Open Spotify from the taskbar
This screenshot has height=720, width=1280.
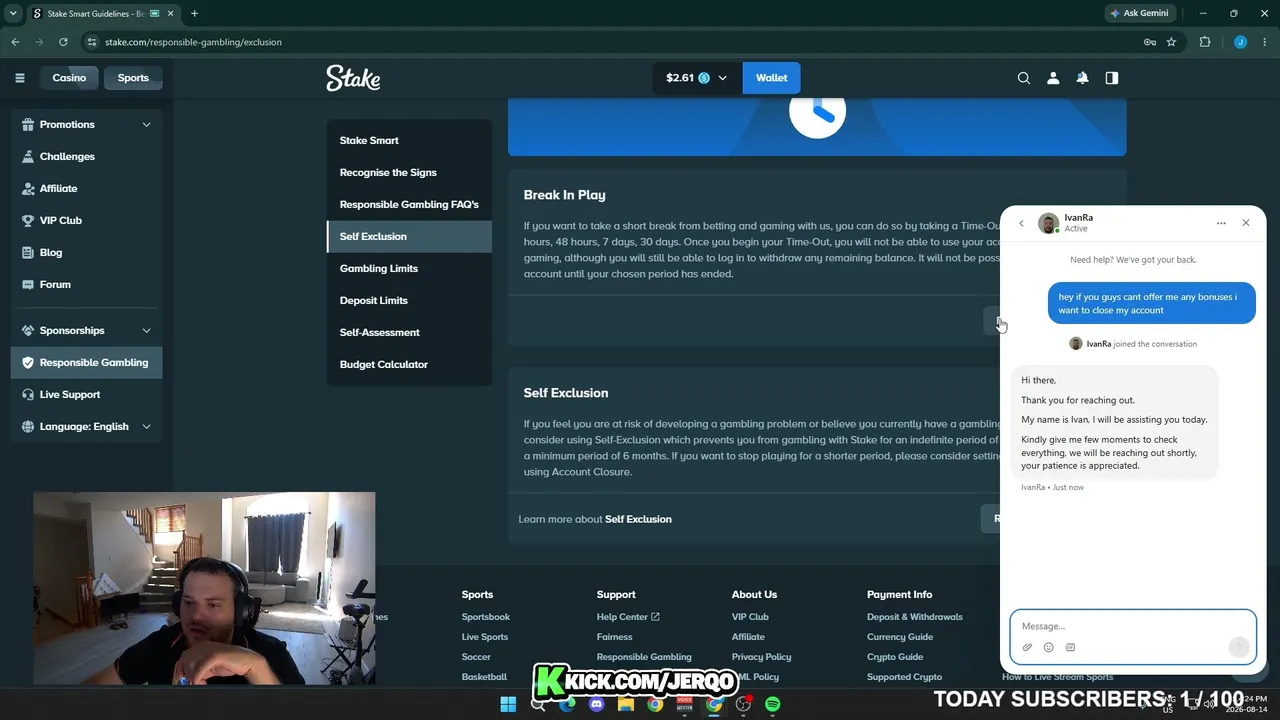pyautogui.click(x=772, y=704)
